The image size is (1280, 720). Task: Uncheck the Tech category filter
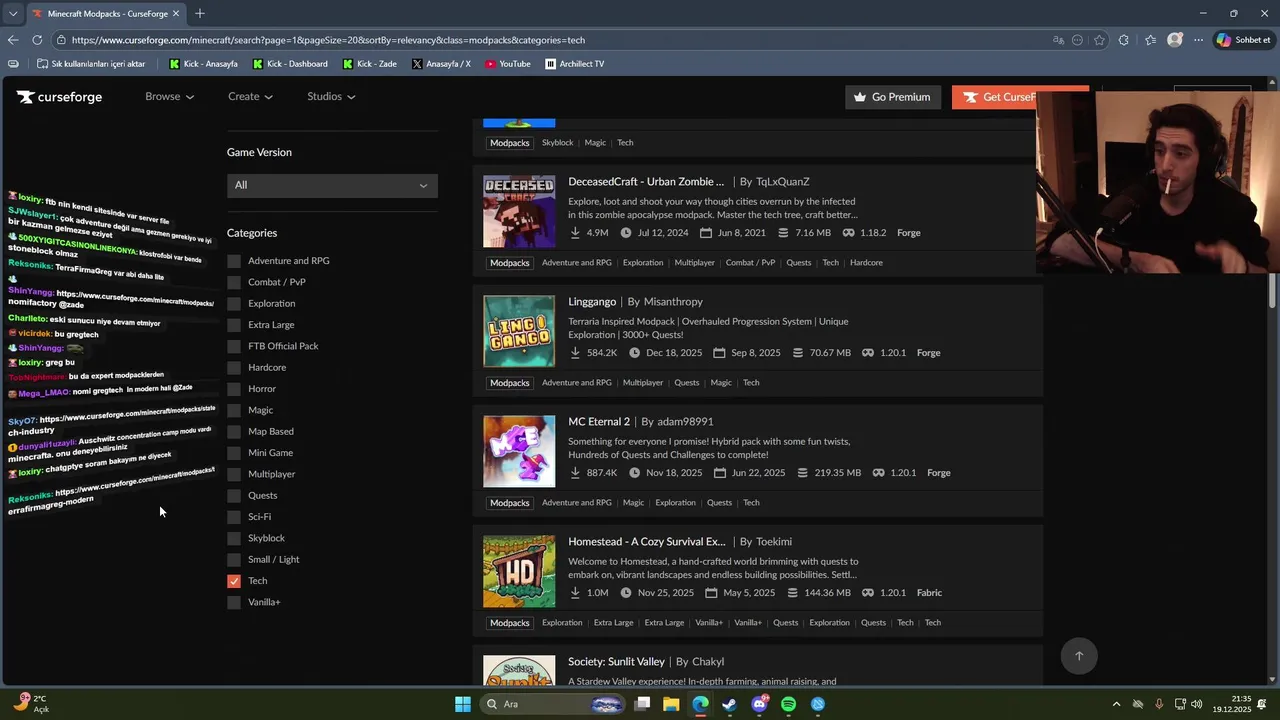coord(234,581)
